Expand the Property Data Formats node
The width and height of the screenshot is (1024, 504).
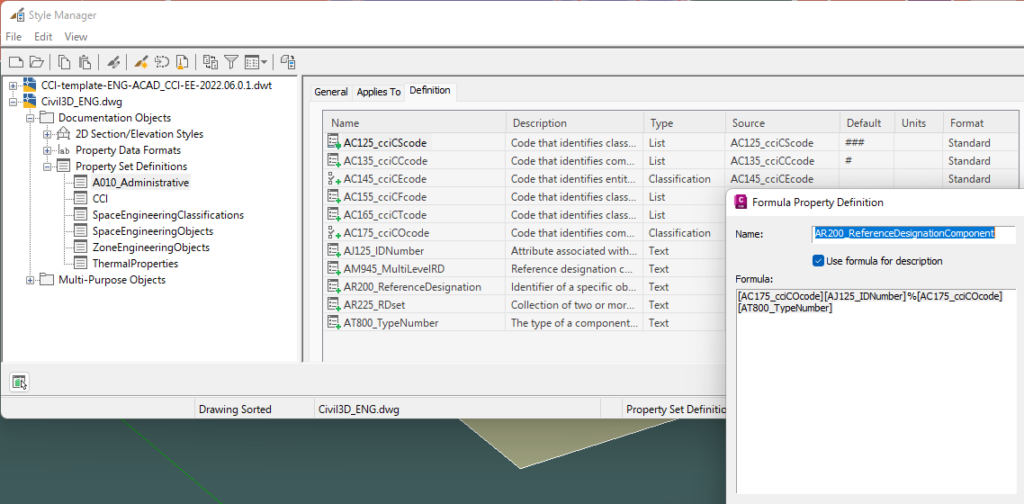point(46,151)
